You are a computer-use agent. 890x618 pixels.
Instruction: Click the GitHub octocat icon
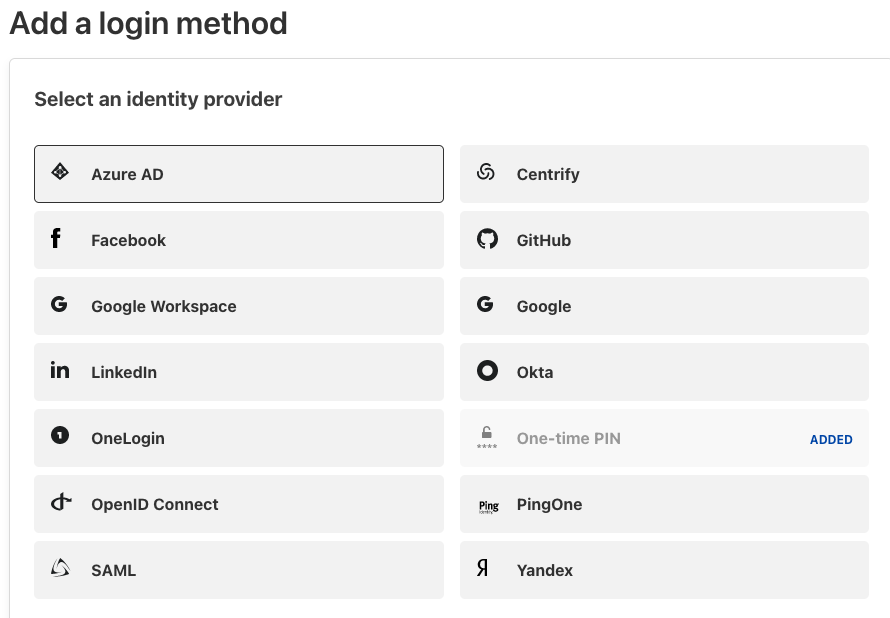click(x=486, y=239)
